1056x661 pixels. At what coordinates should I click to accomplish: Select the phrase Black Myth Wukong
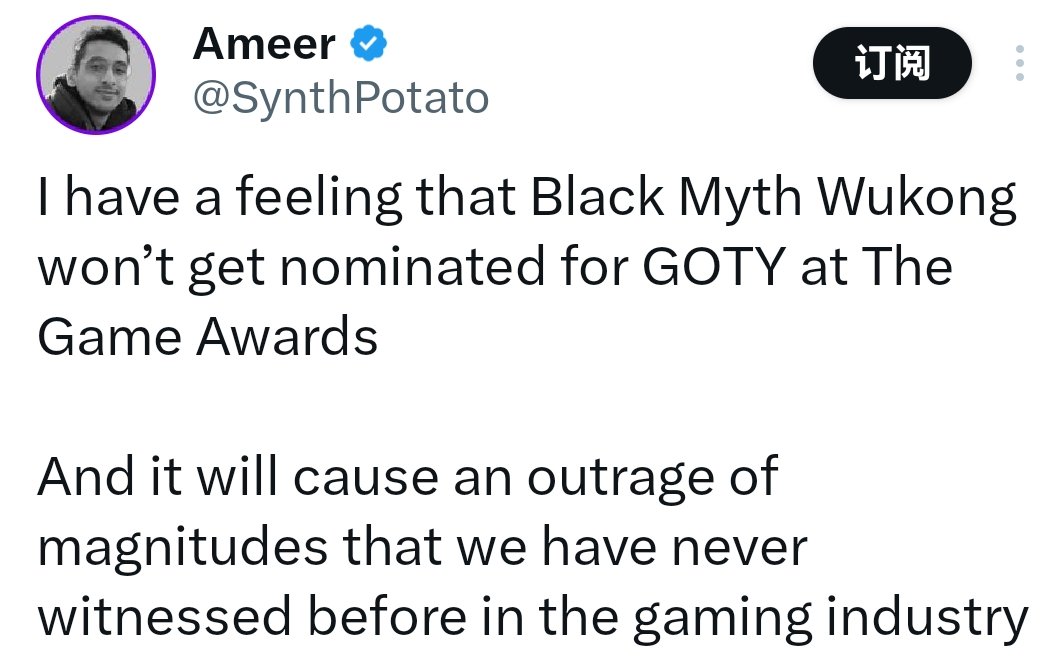pyautogui.click(x=773, y=197)
